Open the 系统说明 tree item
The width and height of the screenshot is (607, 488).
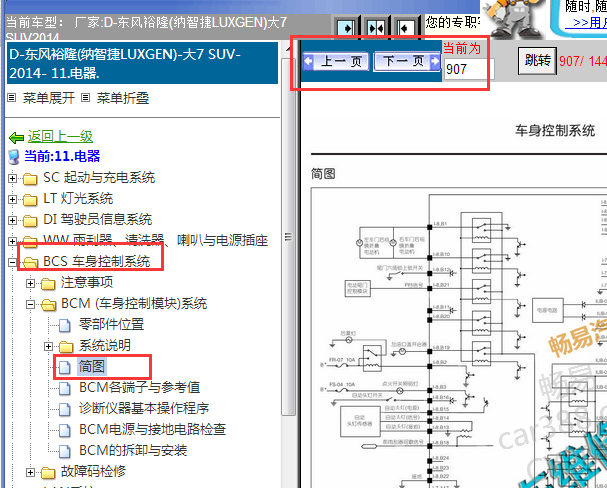pos(105,345)
